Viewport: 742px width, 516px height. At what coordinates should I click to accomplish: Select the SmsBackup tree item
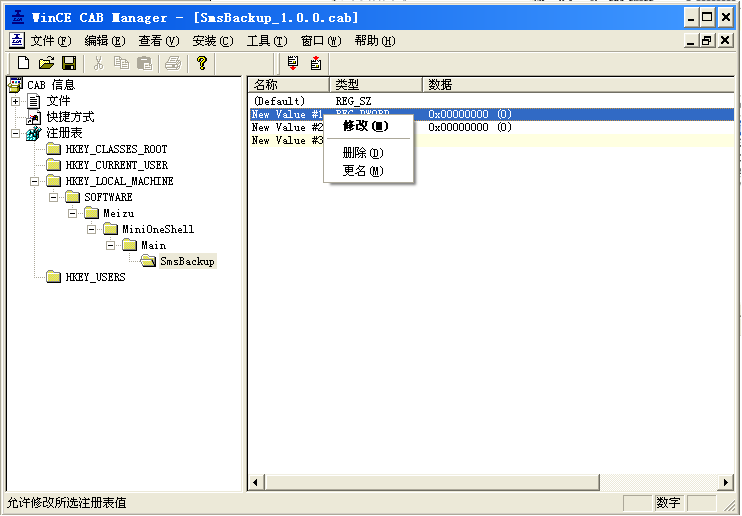187,261
